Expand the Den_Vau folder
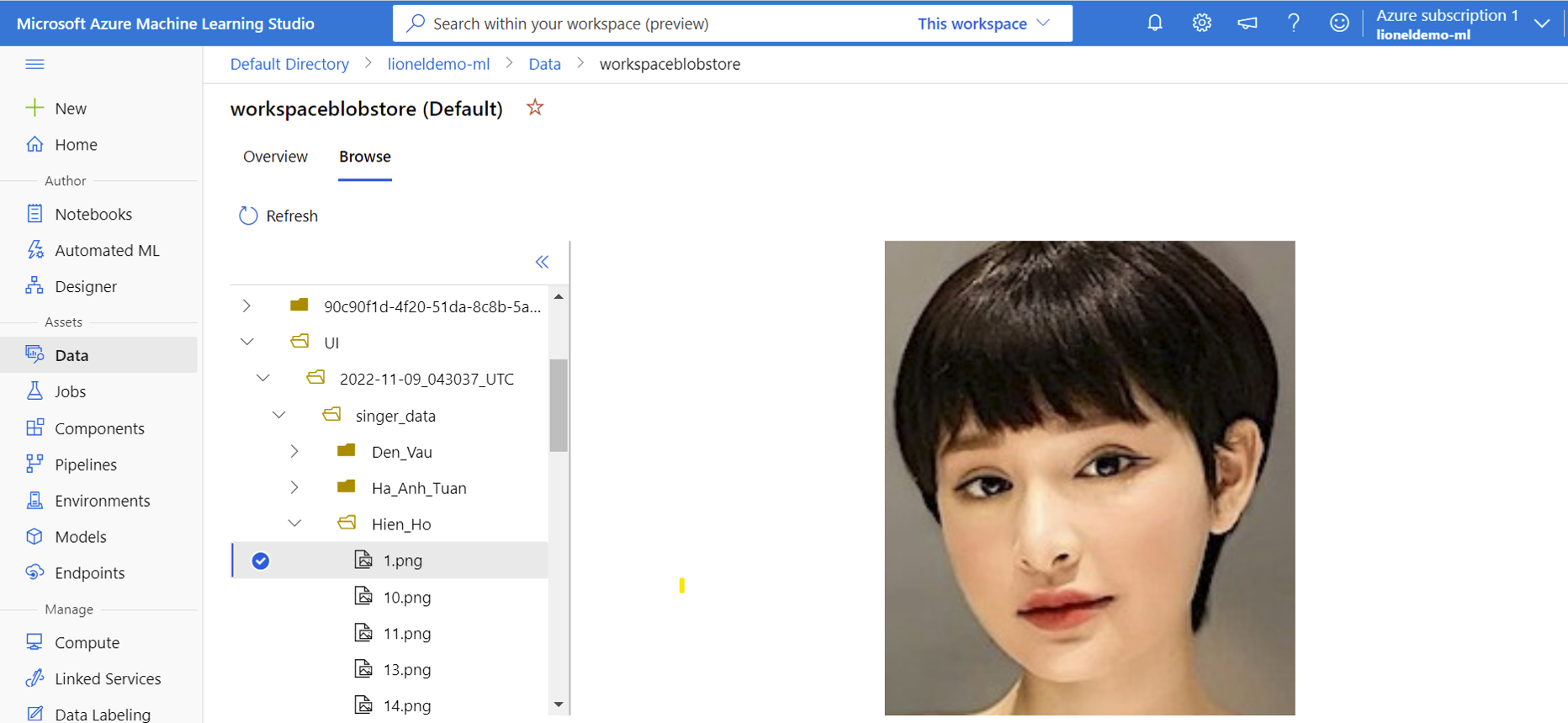 [x=294, y=451]
